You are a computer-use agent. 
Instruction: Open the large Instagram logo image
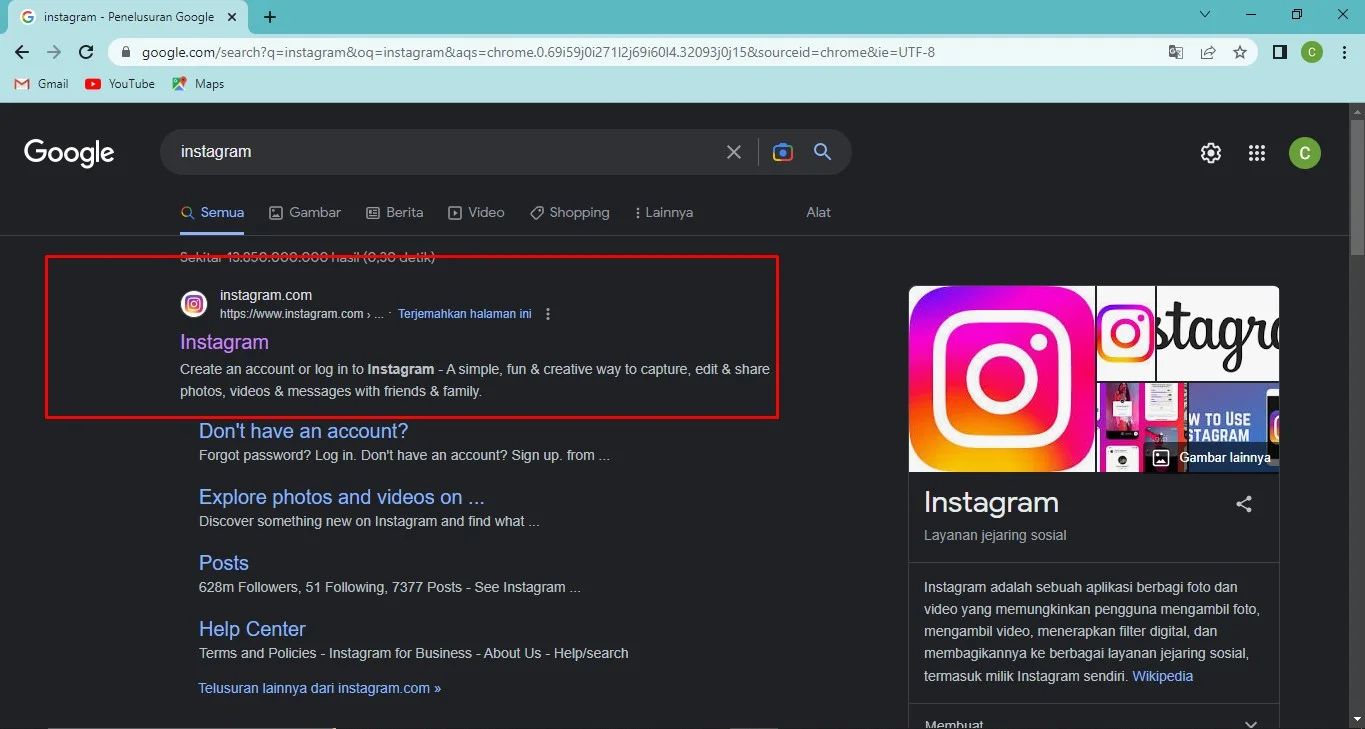click(1001, 379)
